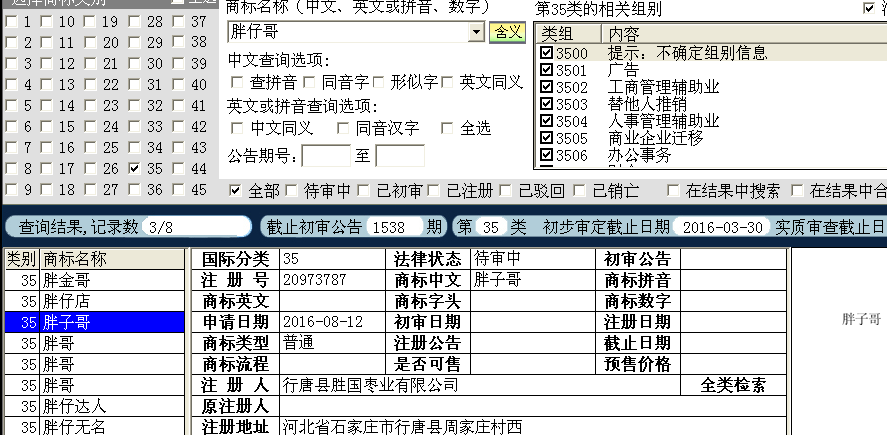Viewport: 887px width, 435px height.
Task: Select the 胖仔店 result row
Action: (95, 301)
